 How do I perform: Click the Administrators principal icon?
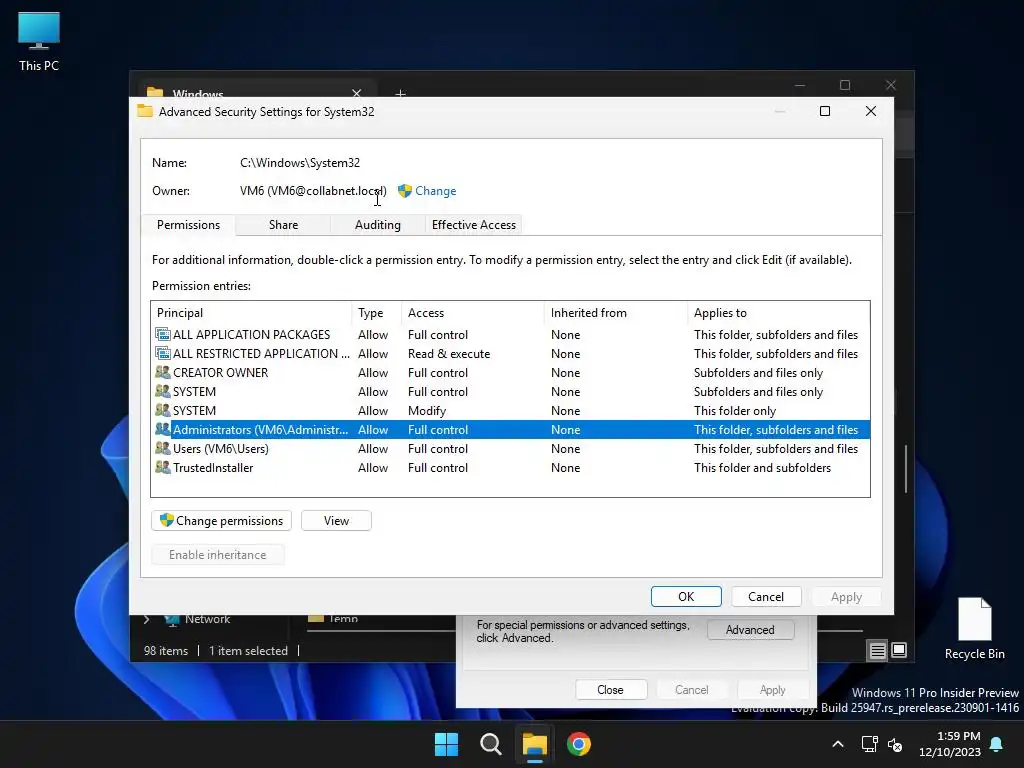pyautogui.click(x=163, y=429)
